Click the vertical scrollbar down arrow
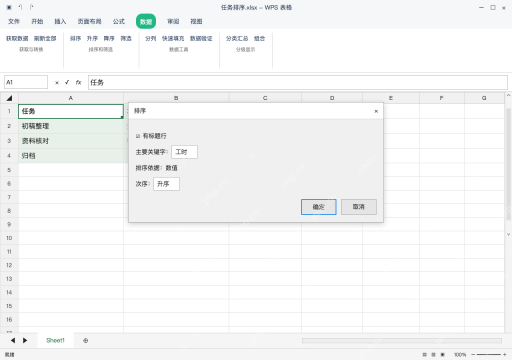Viewport: 512px width, 360px height. (508, 234)
